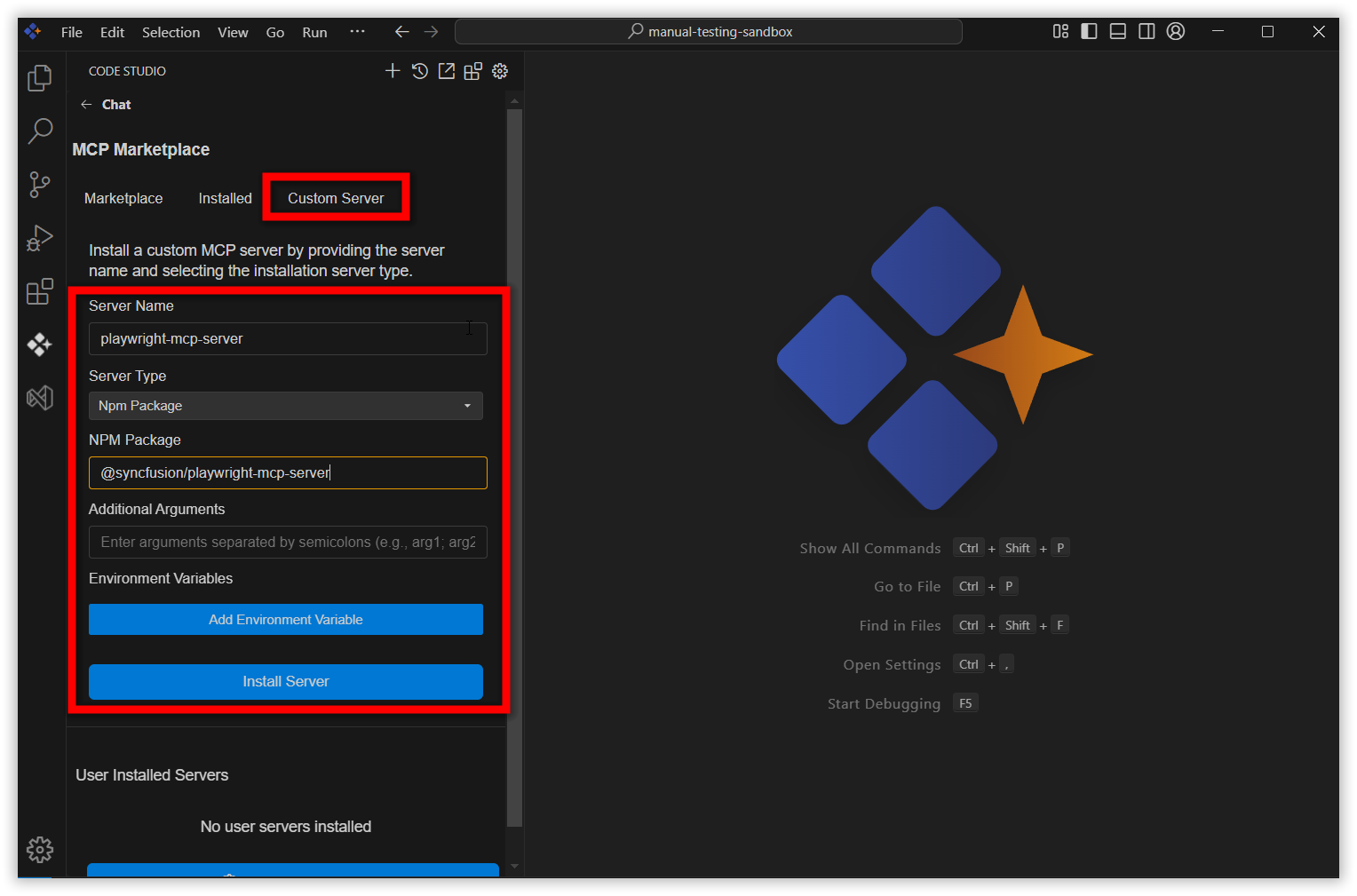The height and width of the screenshot is (896, 1357).
Task: Click the sidebar scrollbar down arrow
Action: [x=514, y=866]
